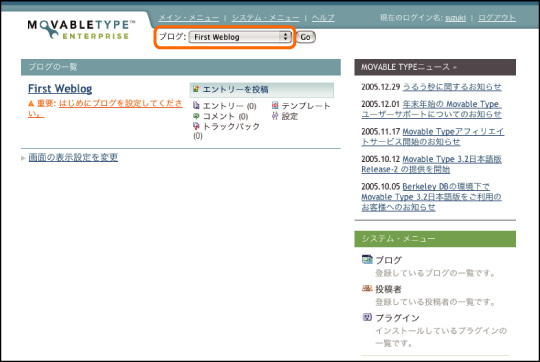540x362 pixels.
Task: Click the 設定 tools icon
Action: [x=275, y=116]
